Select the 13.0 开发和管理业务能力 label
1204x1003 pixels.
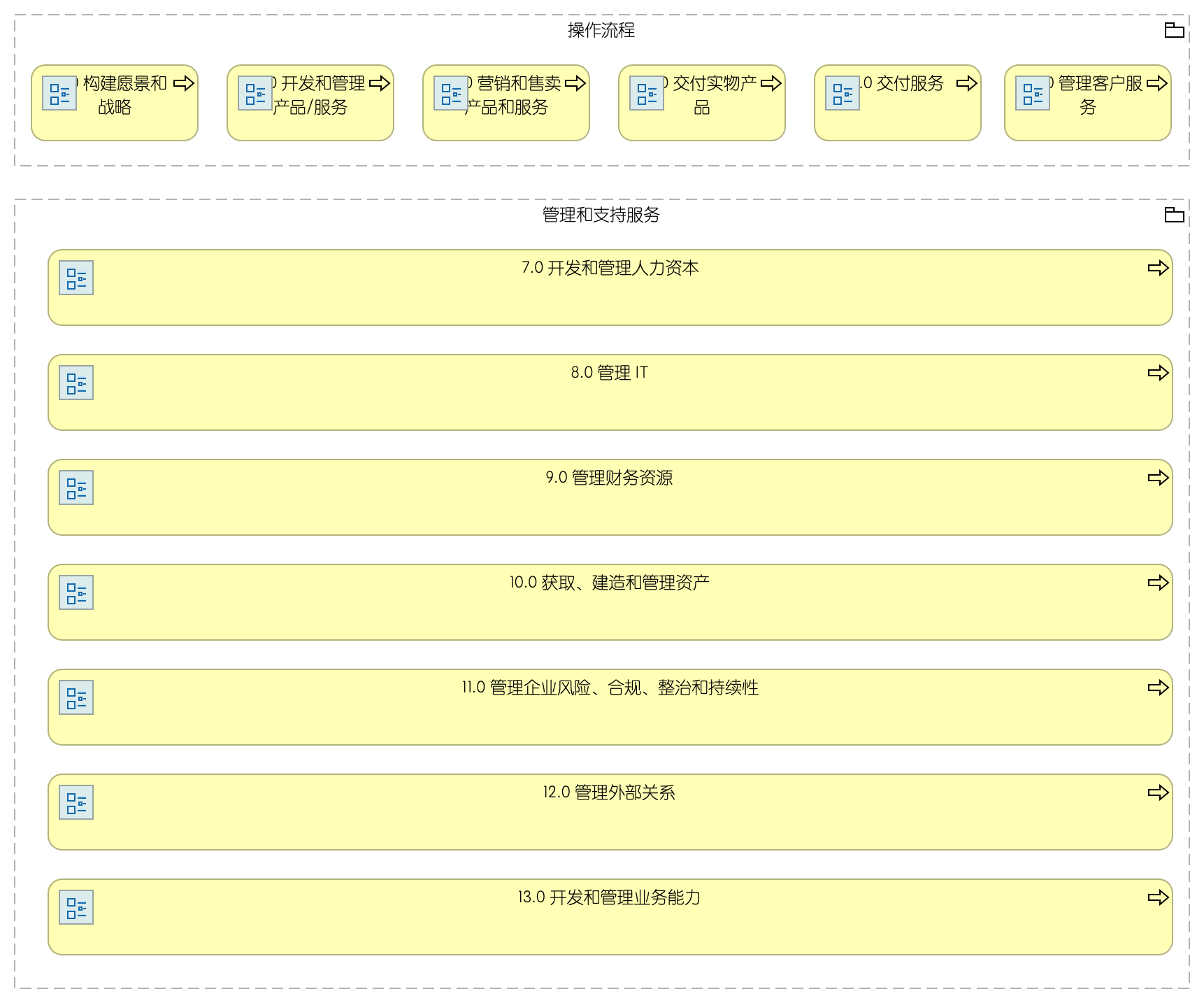tap(610, 897)
